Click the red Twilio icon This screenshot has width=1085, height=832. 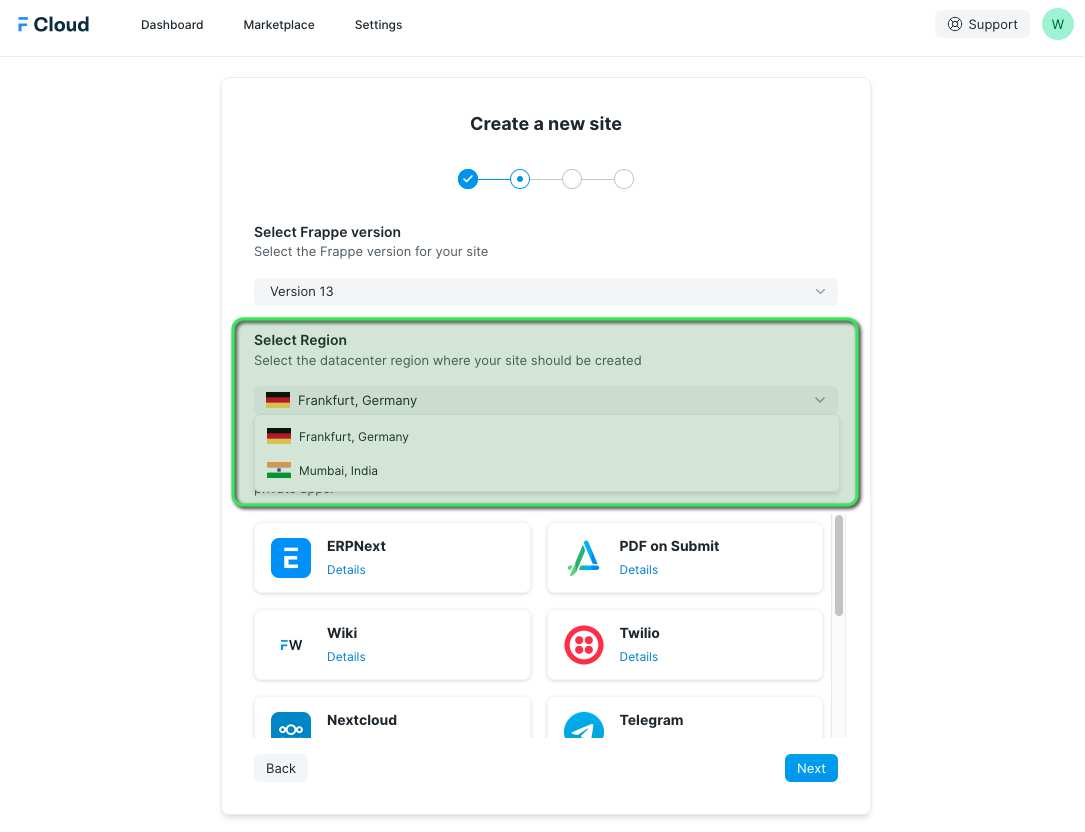coord(584,645)
